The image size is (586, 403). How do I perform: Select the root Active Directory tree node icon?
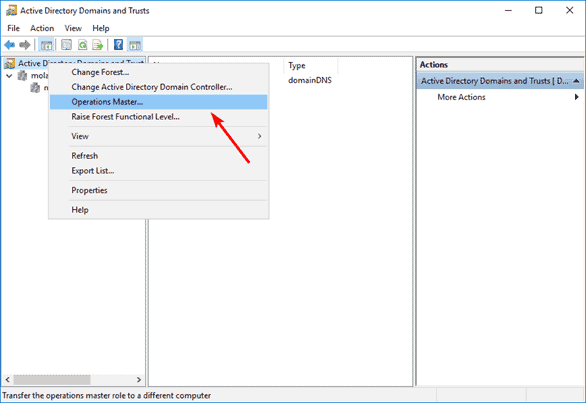coord(9,64)
